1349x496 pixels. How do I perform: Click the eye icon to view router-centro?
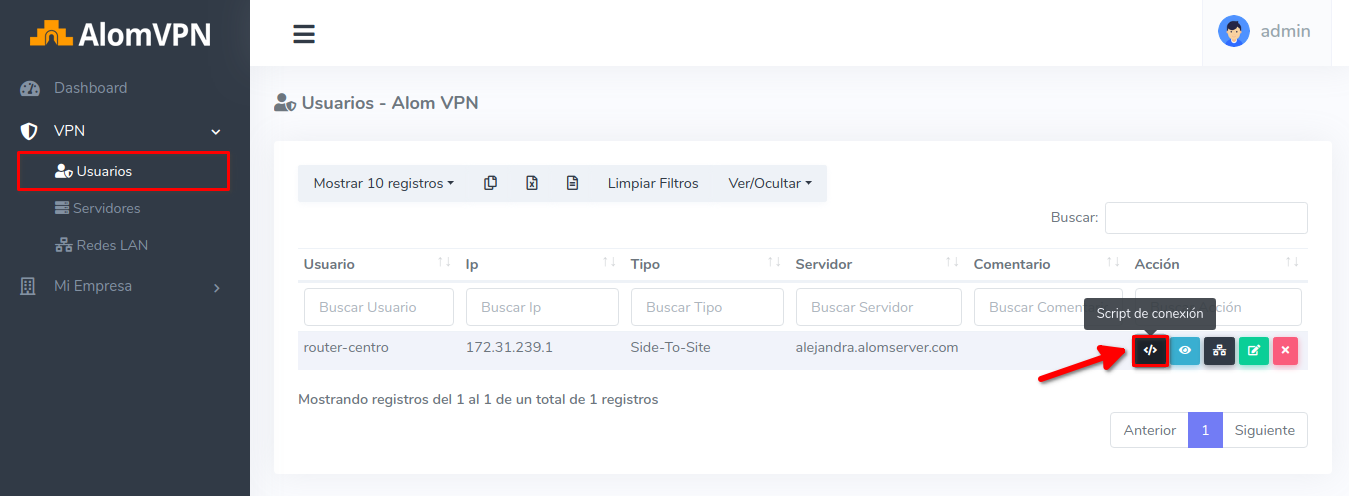click(1185, 351)
